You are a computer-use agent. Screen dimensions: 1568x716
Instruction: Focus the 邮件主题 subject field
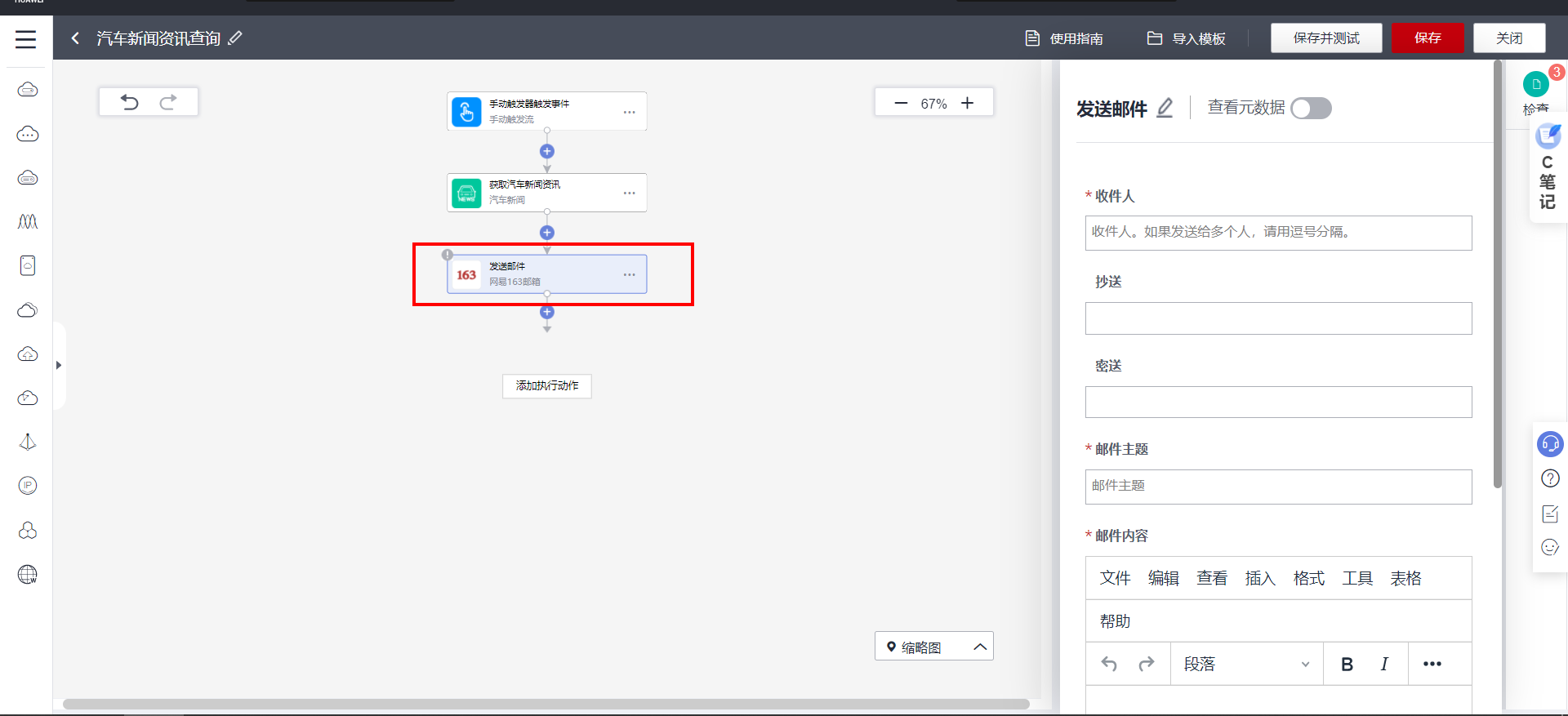click(1279, 487)
